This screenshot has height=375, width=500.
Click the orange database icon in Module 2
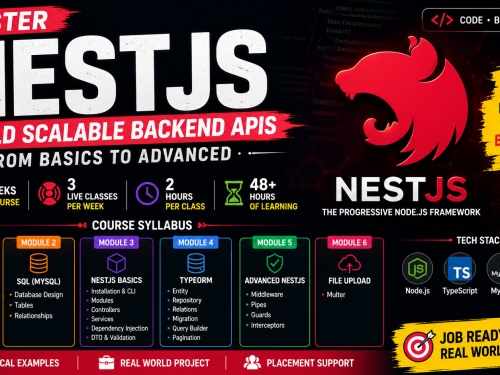point(39,263)
